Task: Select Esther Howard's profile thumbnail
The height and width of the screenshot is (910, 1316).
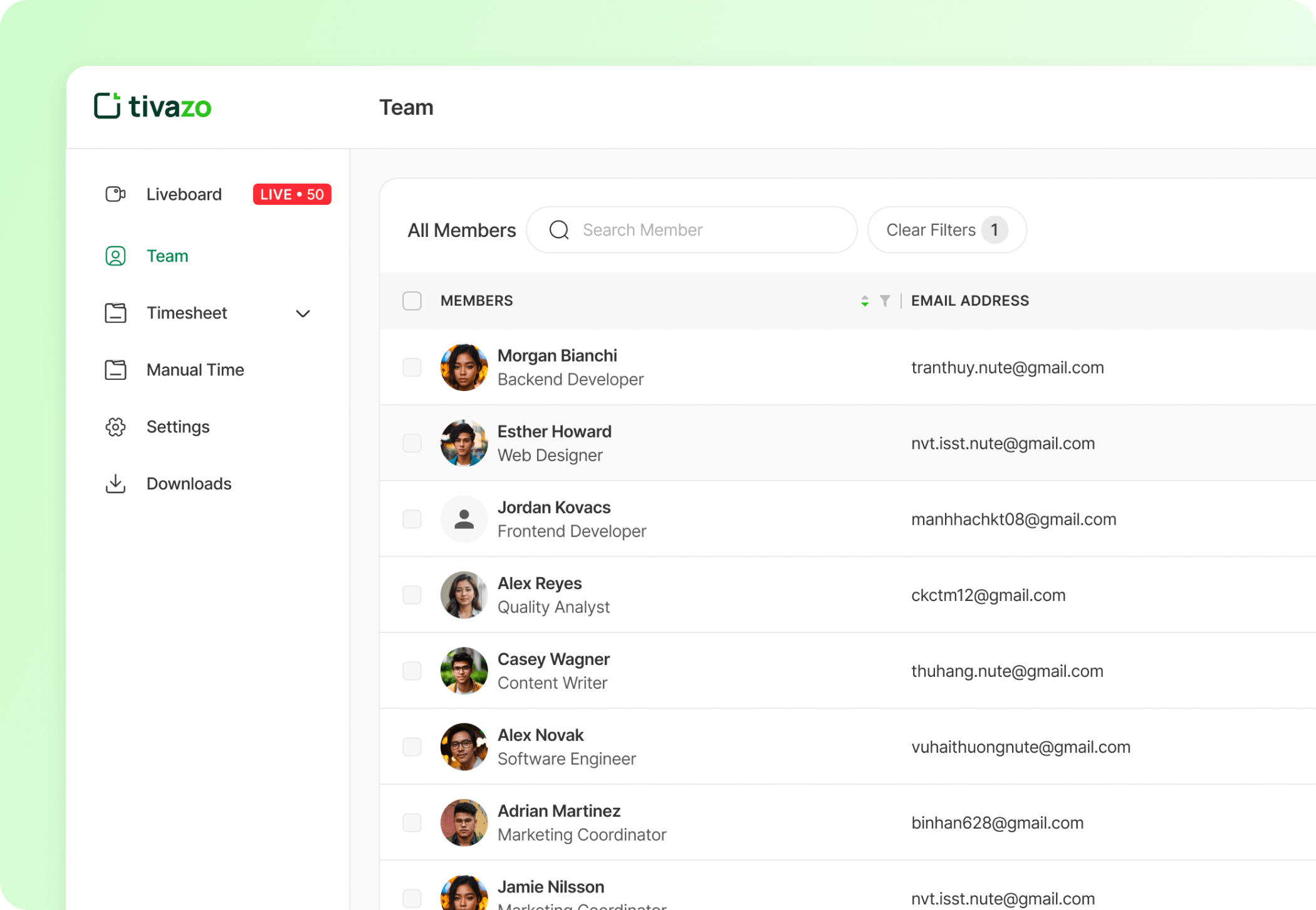Action: [x=464, y=443]
